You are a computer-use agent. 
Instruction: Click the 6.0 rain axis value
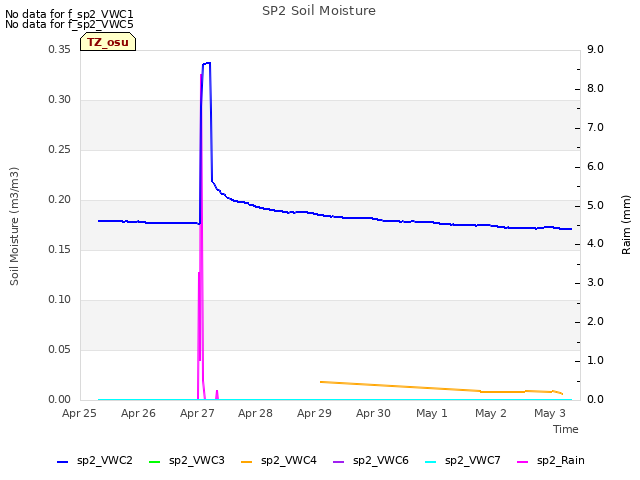(x=596, y=167)
